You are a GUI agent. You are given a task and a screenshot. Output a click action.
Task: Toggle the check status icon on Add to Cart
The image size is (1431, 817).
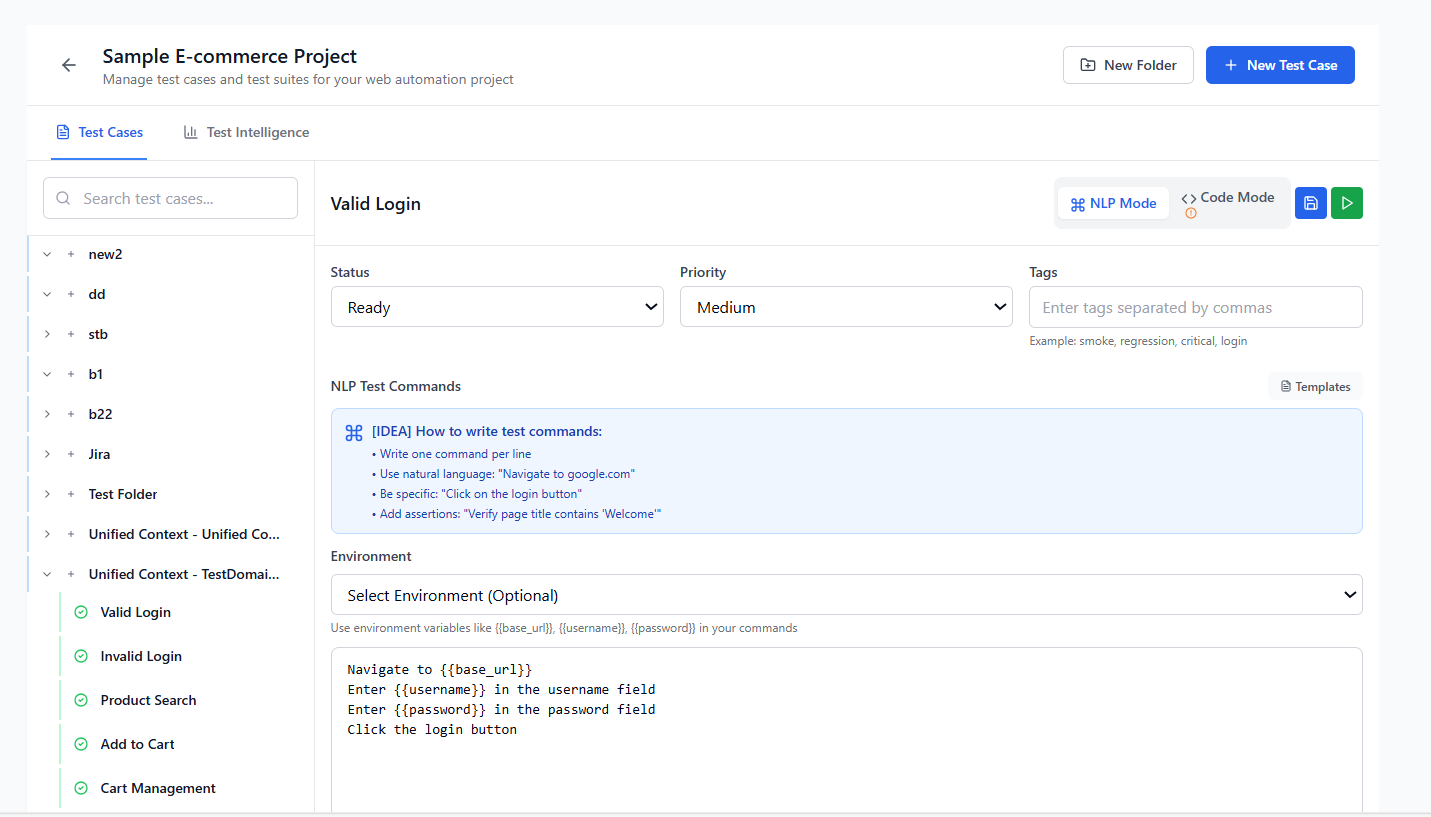(x=80, y=744)
